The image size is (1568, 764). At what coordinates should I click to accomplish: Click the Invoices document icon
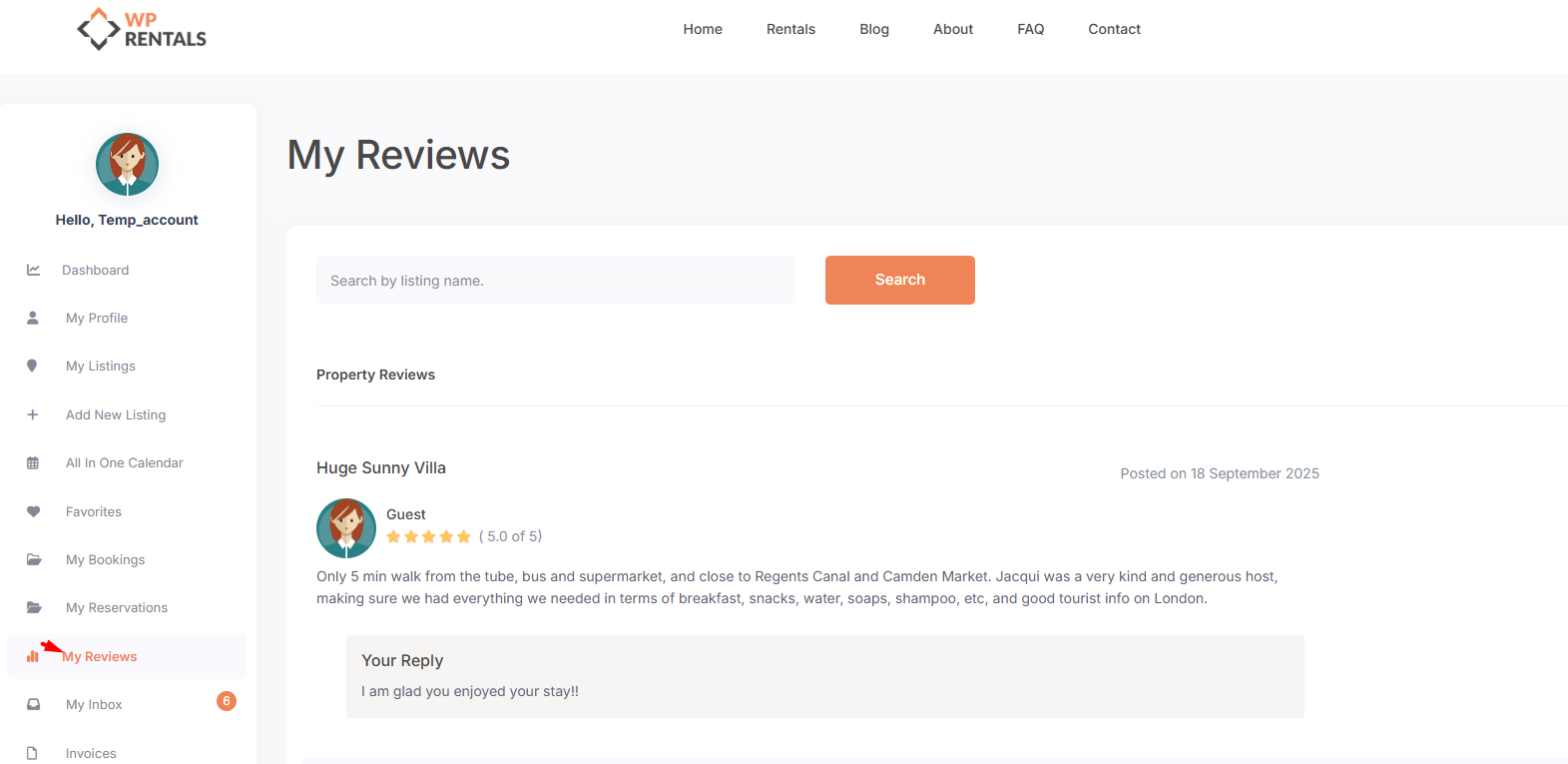33,753
